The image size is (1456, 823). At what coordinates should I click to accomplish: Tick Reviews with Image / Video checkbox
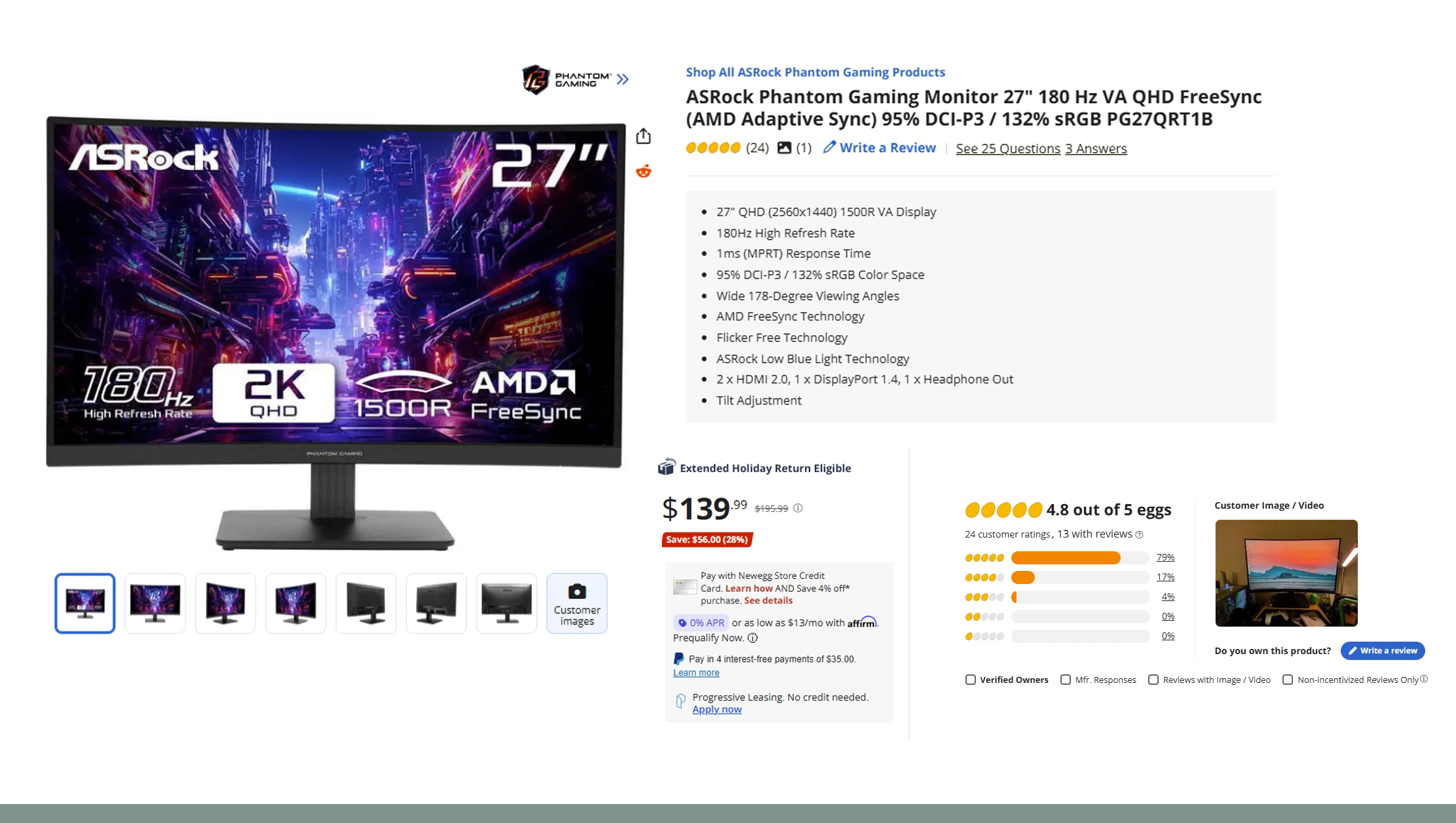point(1153,680)
